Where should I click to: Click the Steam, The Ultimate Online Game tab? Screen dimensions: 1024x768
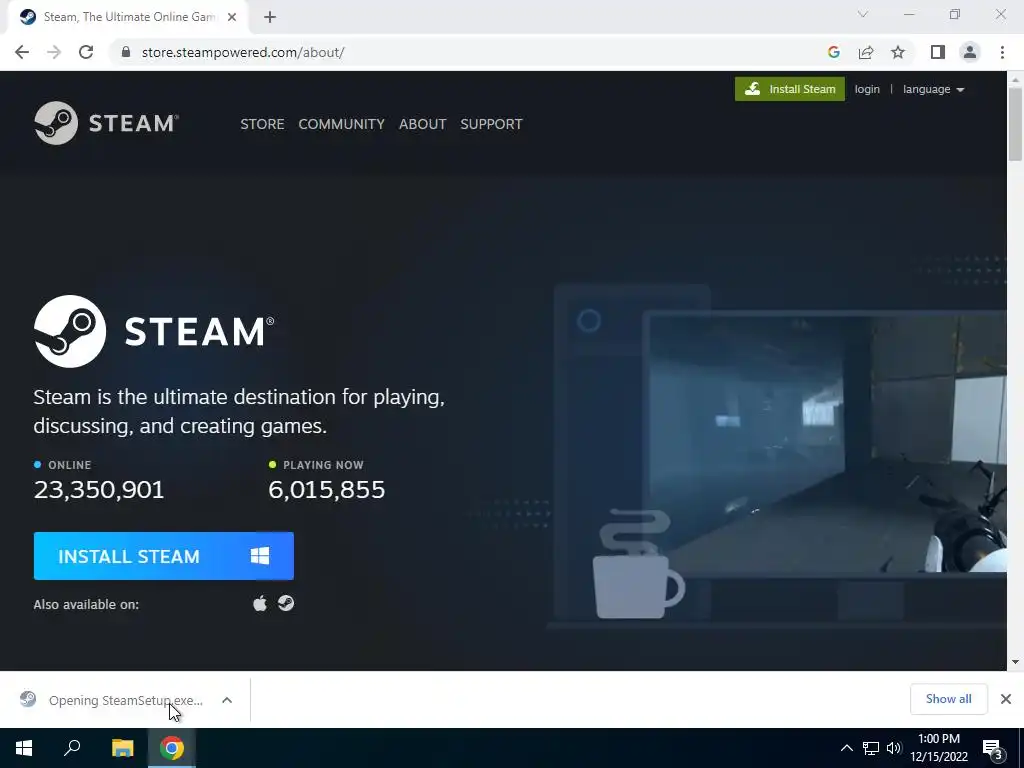coord(127,17)
